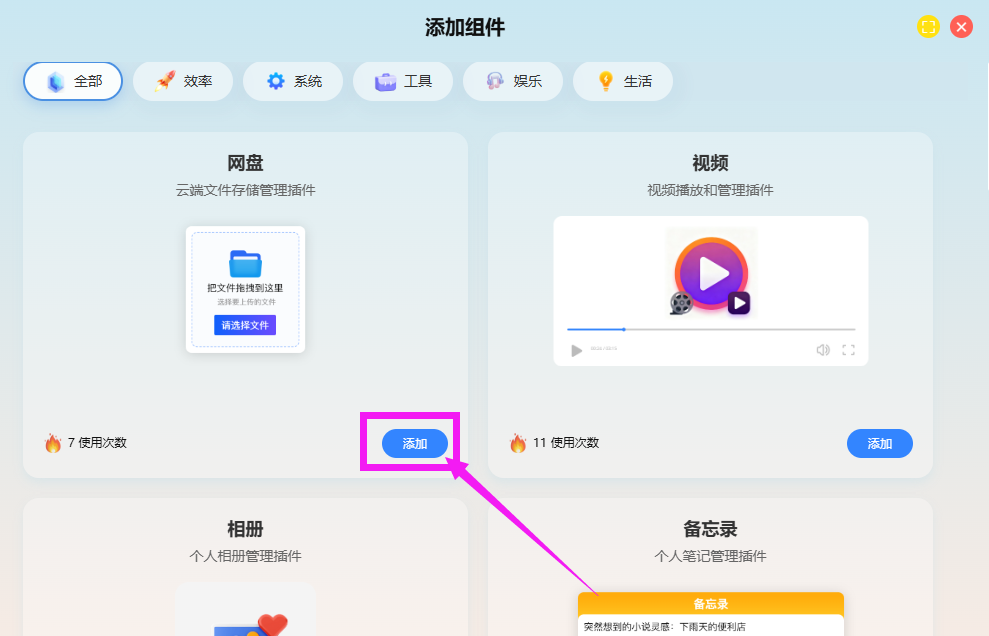Maximize the dialog with the yellow button
Image resolution: width=989 pixels, height=636 pixels.
[928, 27]
